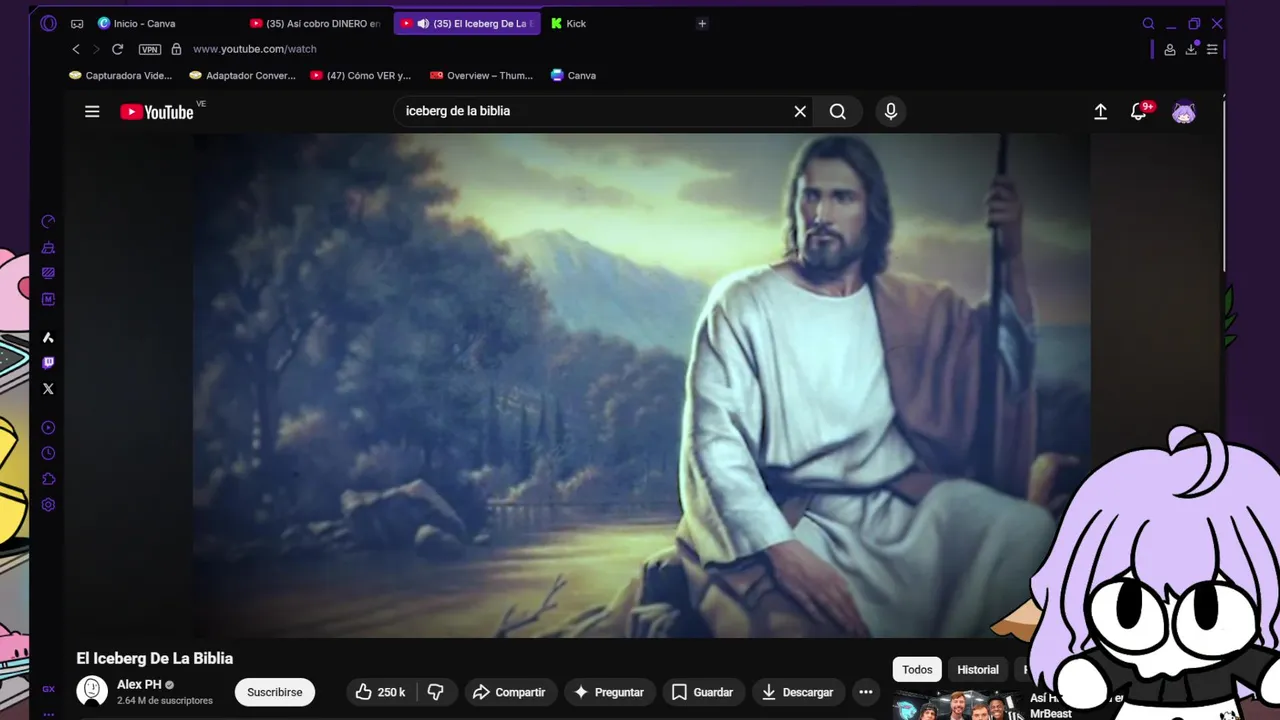The height and width of the screenshot is (720, 1280).
Task: Focus the www.youtube.com/watch address field
Action: pos(254,49)
